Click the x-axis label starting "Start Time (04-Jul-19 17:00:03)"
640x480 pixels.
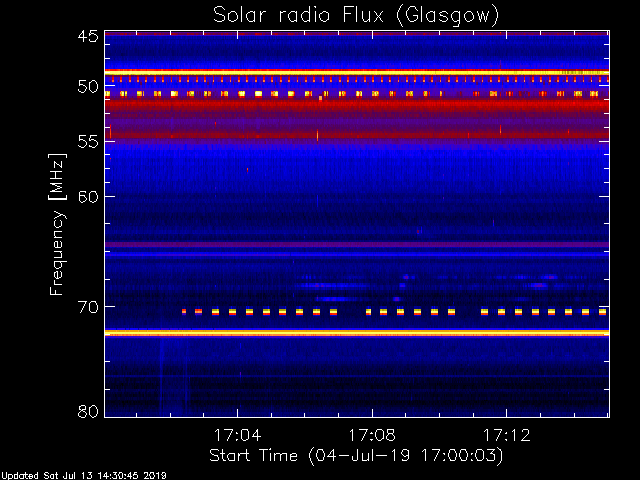coord(356,456)
